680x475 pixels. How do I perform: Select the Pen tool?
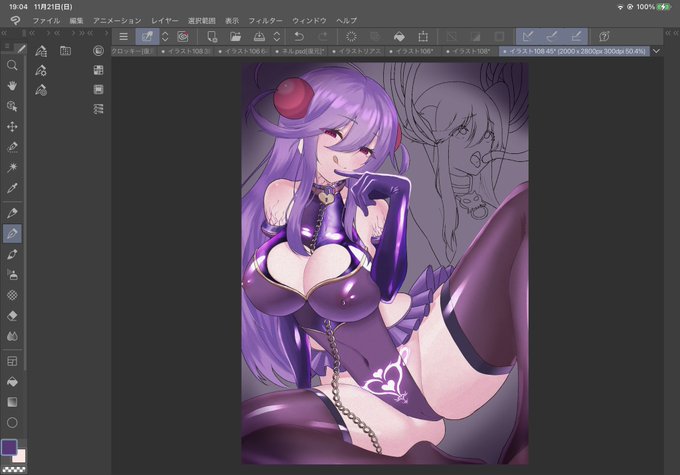(x=12, y=213)
